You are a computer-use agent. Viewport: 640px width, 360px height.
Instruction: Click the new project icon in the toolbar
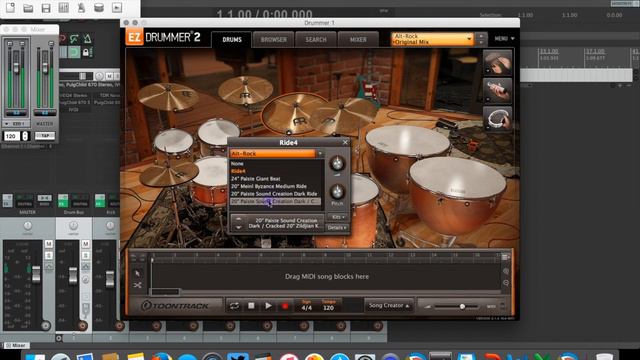click(x=10, y=7)
